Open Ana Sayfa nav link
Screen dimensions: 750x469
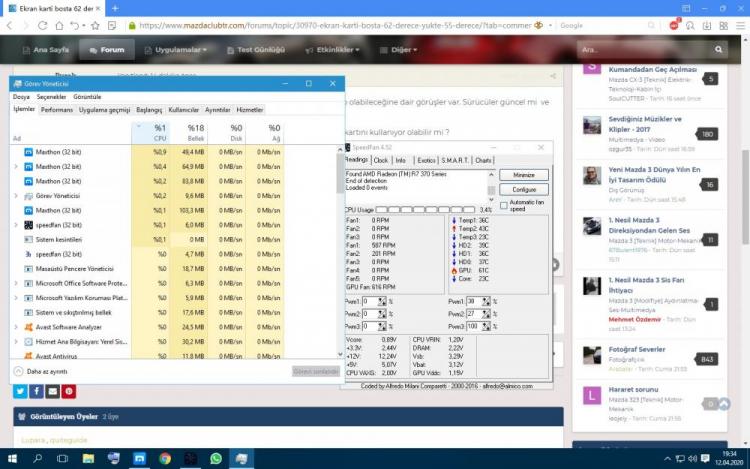click(x=46, y=50)
